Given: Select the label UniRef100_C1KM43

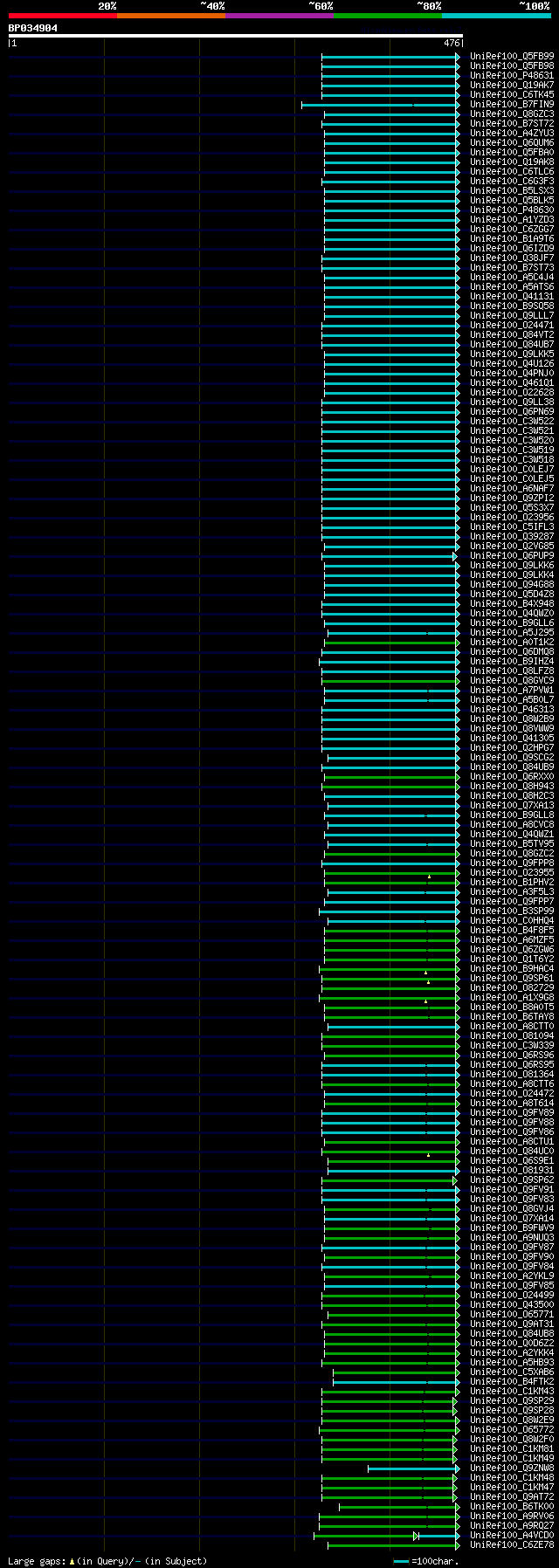Looking at the screenshot, I should [512, 1391].
